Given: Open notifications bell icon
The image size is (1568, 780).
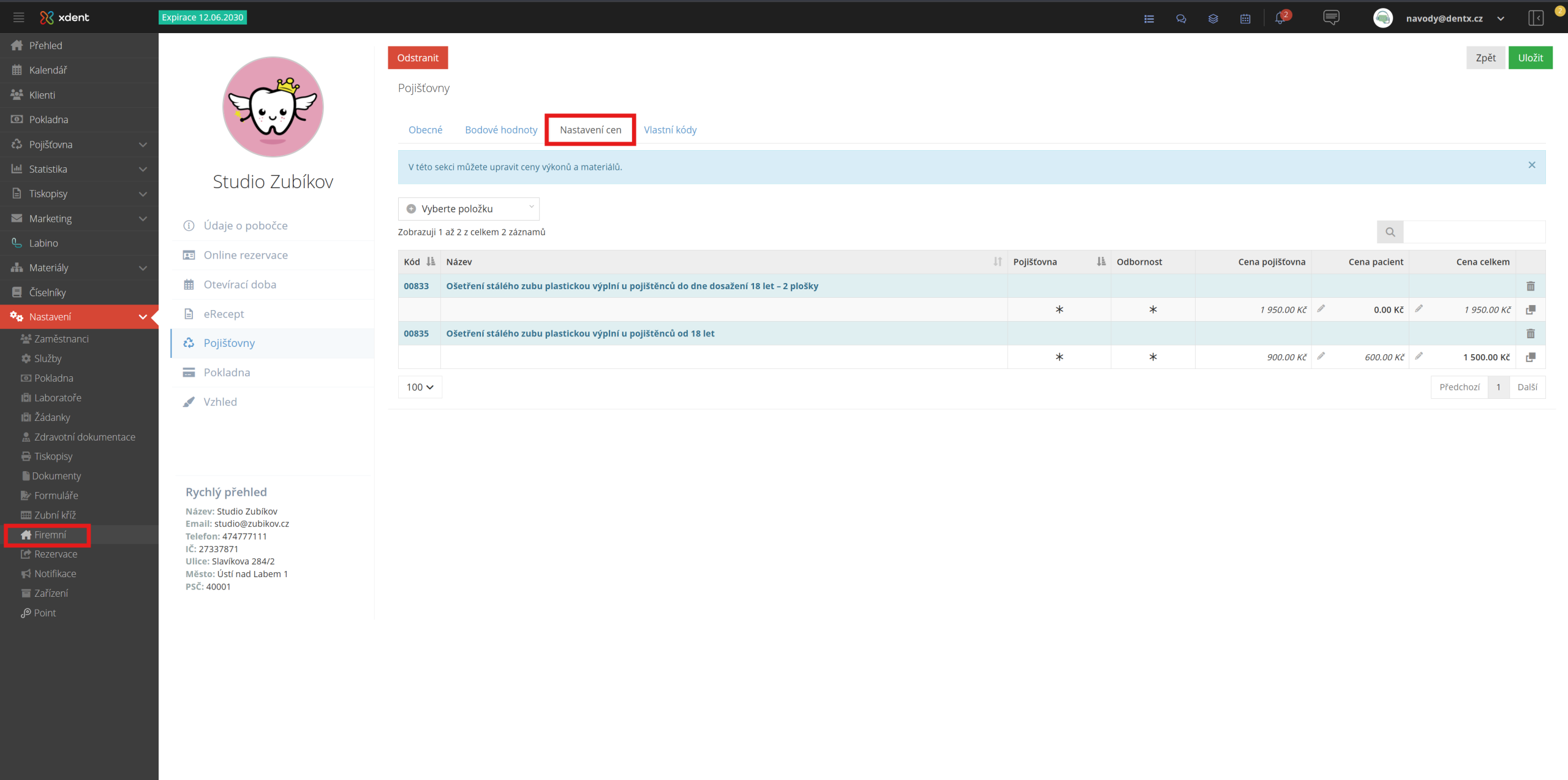Looking at the screenshot, I should pyautogui.click(x=1280, y=18).
